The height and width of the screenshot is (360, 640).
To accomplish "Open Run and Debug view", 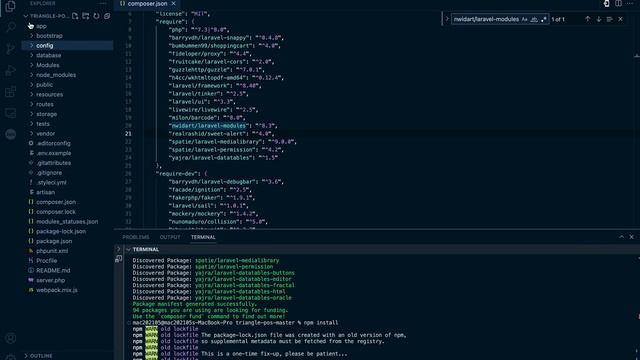I will 11,70.
